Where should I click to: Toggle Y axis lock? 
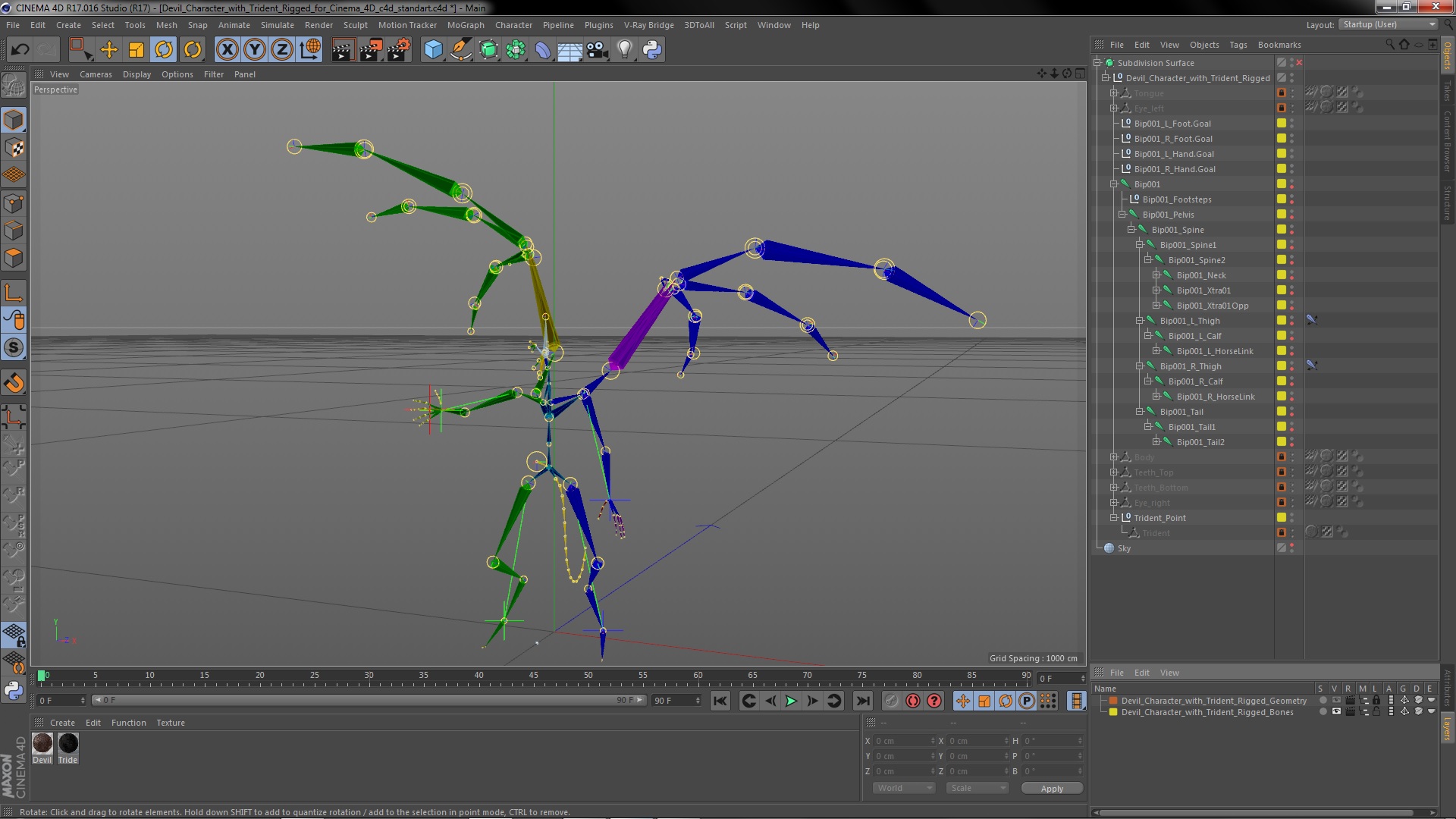(x=255, y=50)
